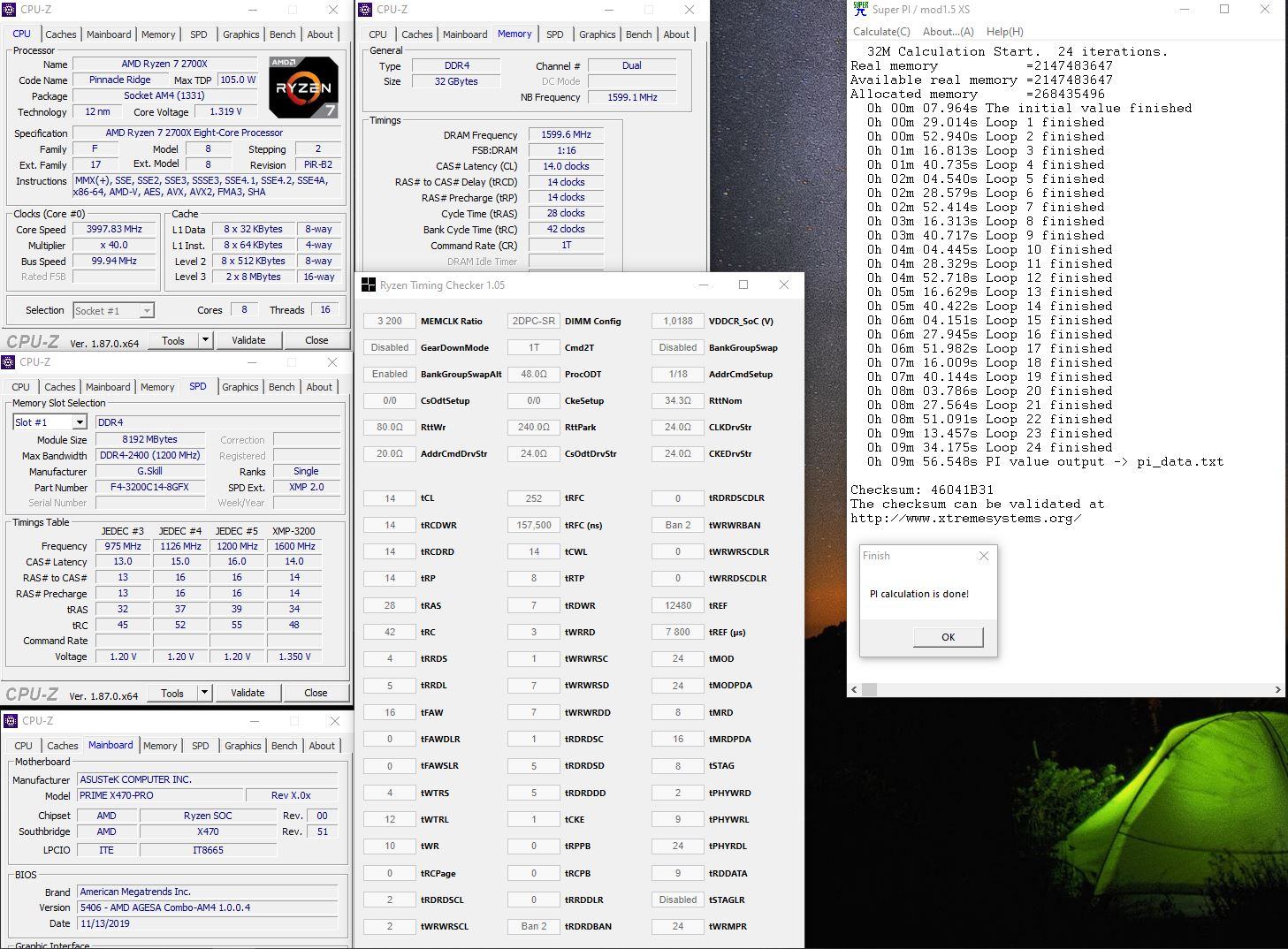
Task: Click the Ryzen 7 logo in CPU-Z
Action: coord(303,87)
